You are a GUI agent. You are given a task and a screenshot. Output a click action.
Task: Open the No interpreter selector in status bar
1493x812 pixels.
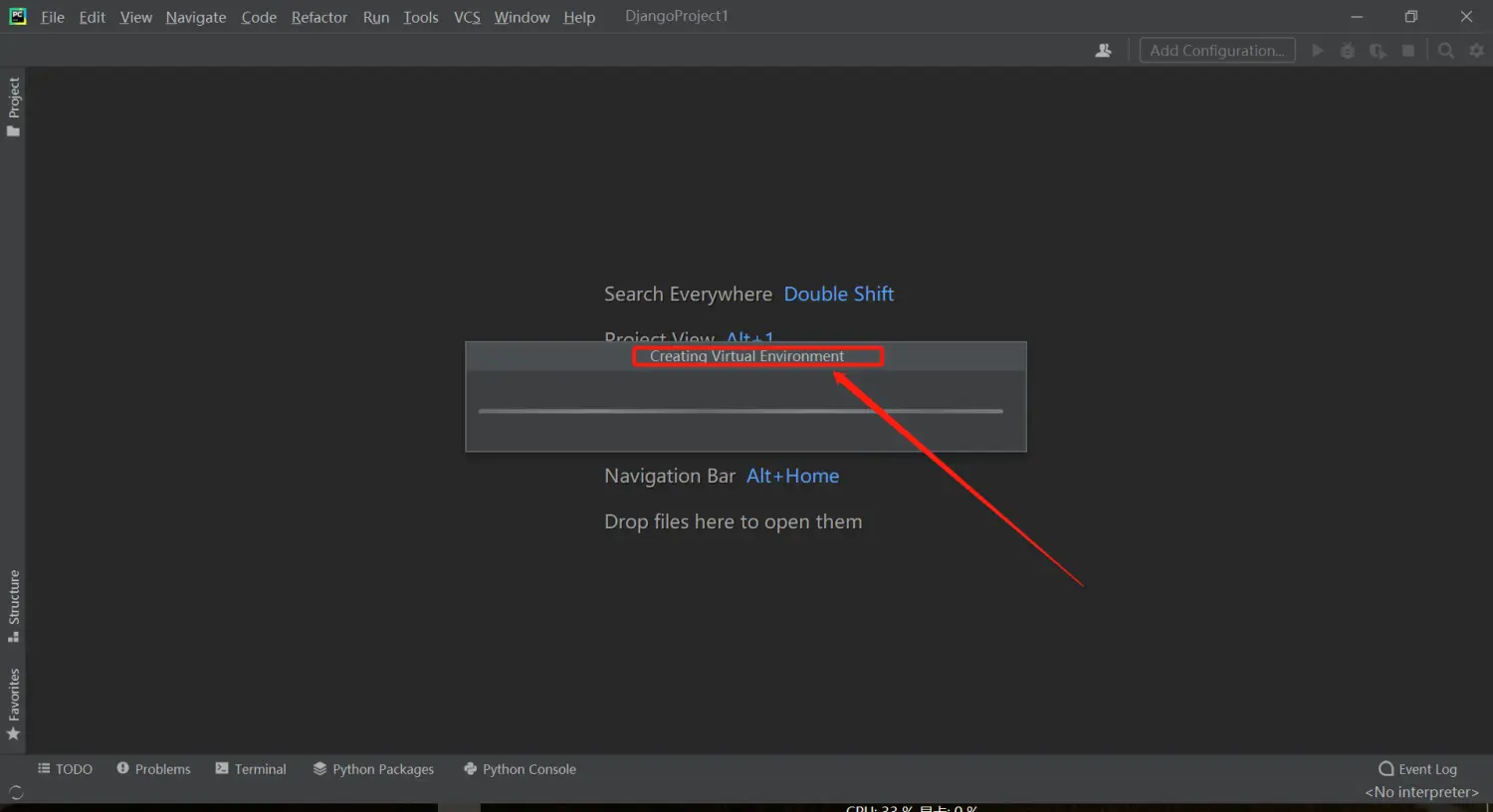pyautogui.click(x=1421, y=792)
